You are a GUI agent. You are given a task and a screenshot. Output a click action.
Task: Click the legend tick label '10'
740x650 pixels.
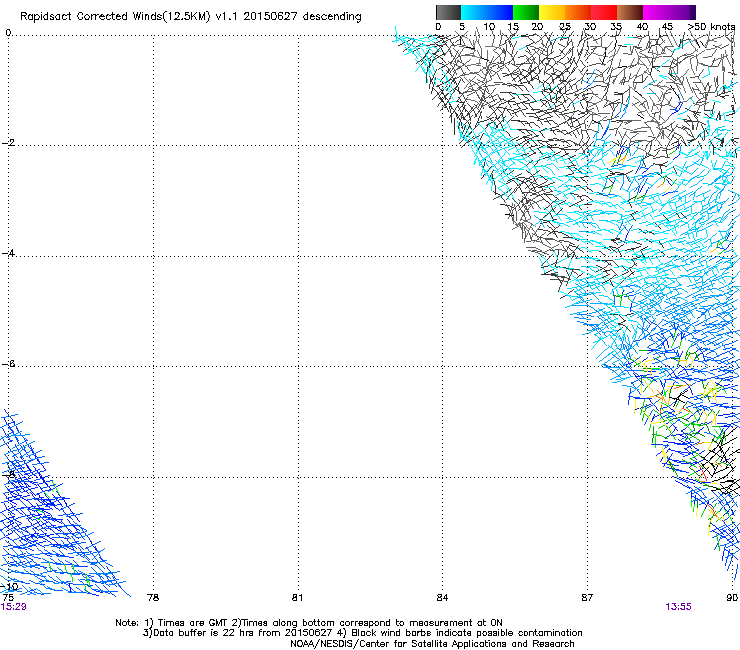click(x=489, y=27)
